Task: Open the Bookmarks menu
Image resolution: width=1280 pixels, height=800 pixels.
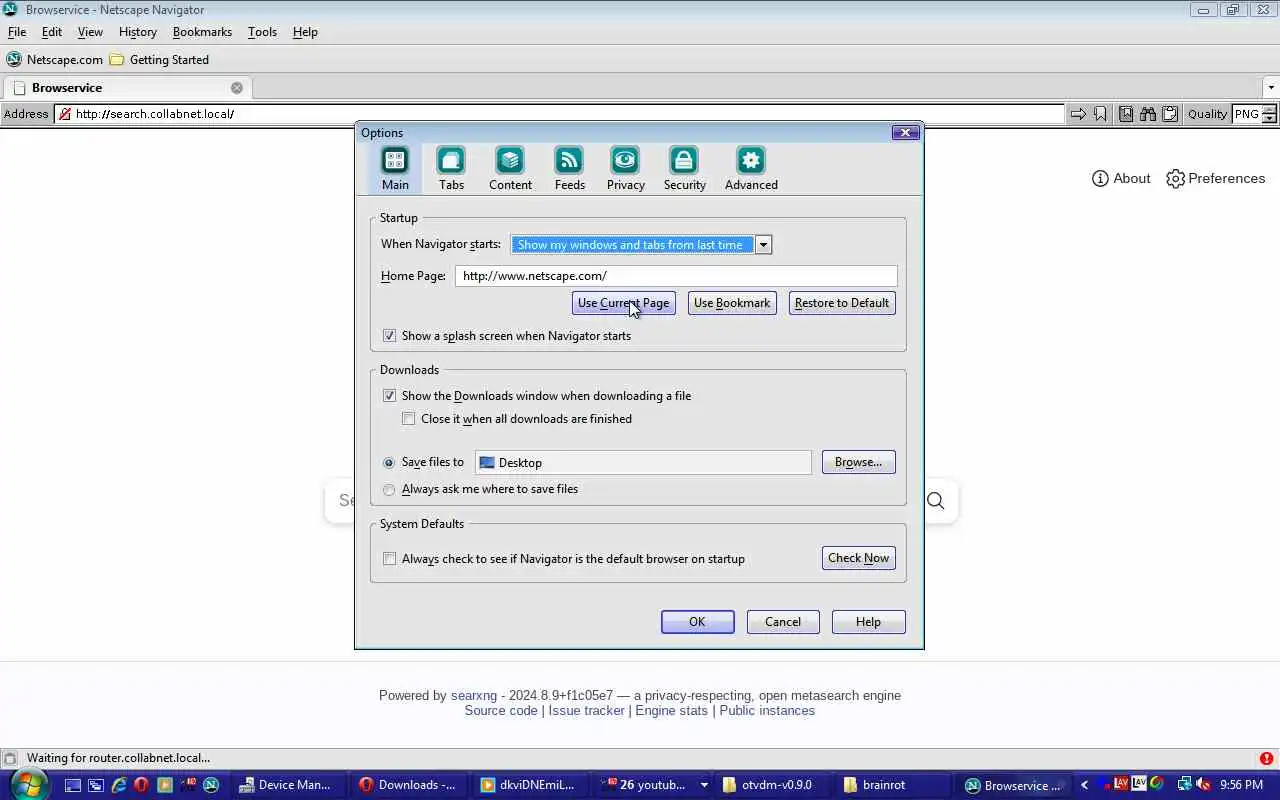Action: [202, 32]
